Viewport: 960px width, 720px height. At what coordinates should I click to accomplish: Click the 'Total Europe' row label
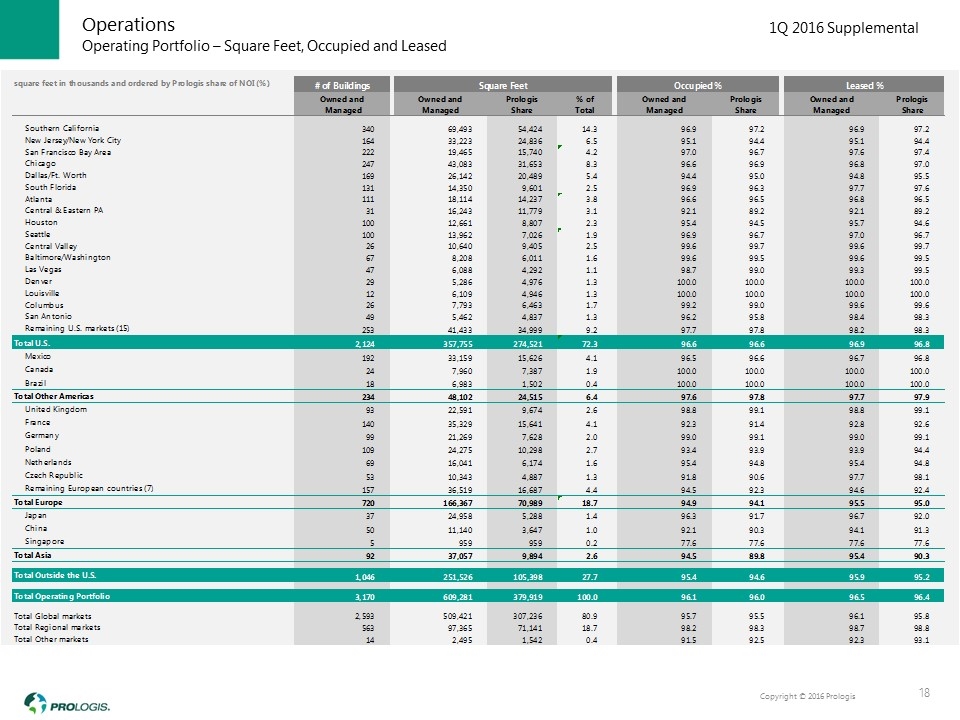(39, 500)
